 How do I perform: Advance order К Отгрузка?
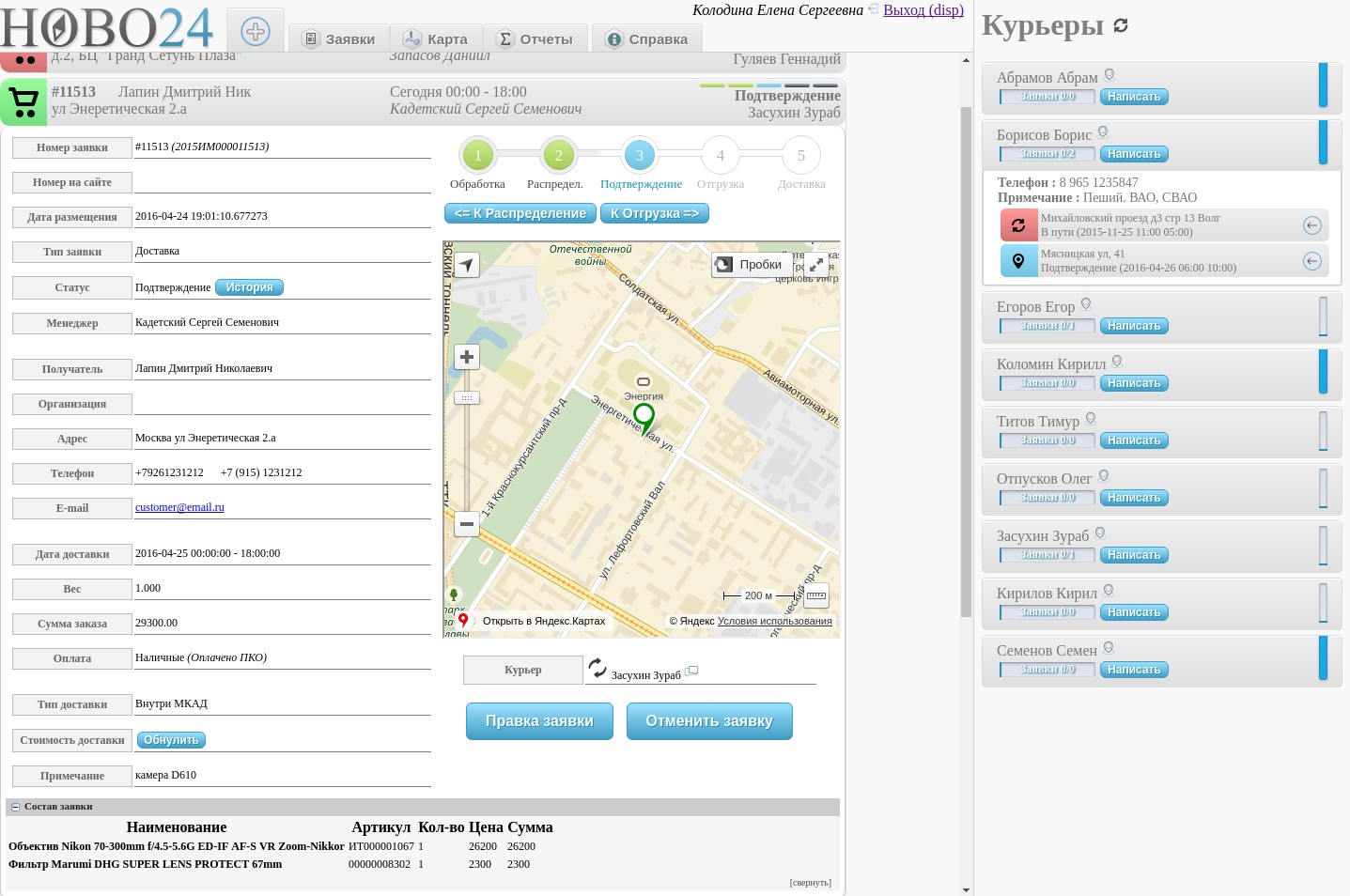click(655, 213)
